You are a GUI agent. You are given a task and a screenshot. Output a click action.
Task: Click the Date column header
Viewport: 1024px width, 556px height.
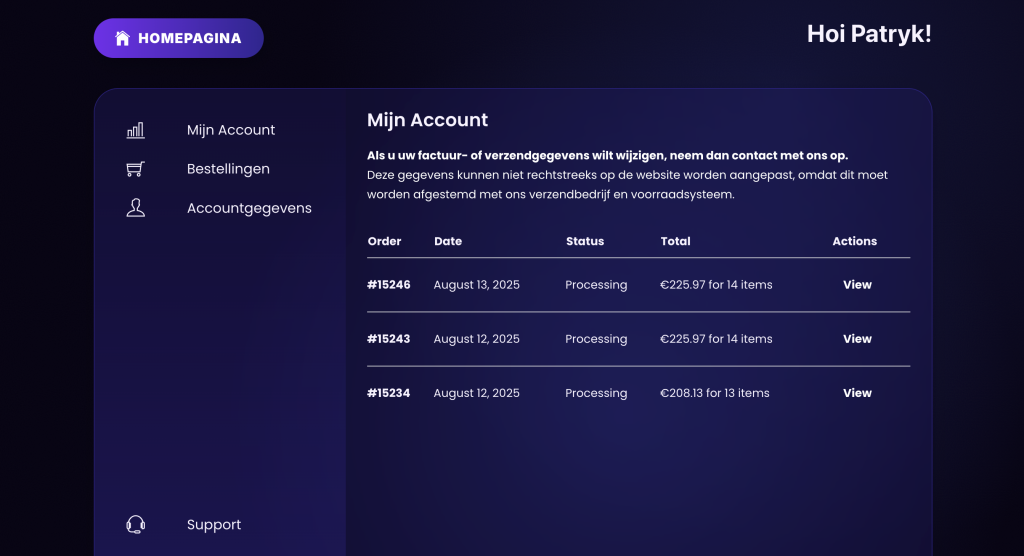tap(448, 241)
